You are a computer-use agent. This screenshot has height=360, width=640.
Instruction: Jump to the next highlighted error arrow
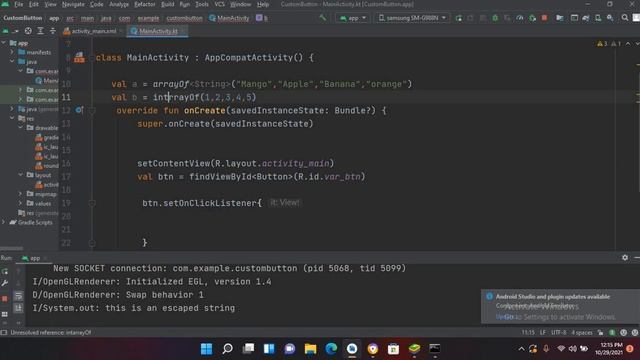[x=637, y=44]
